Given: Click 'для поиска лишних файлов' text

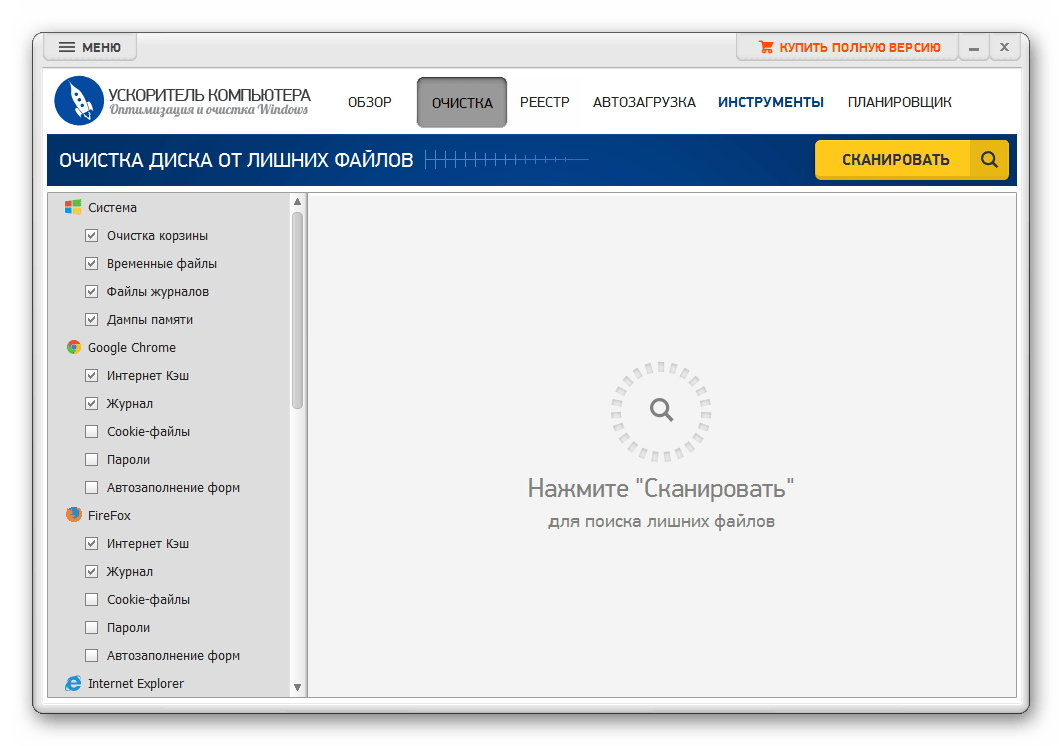Looking at the screenshot, I should pos(661,521).
